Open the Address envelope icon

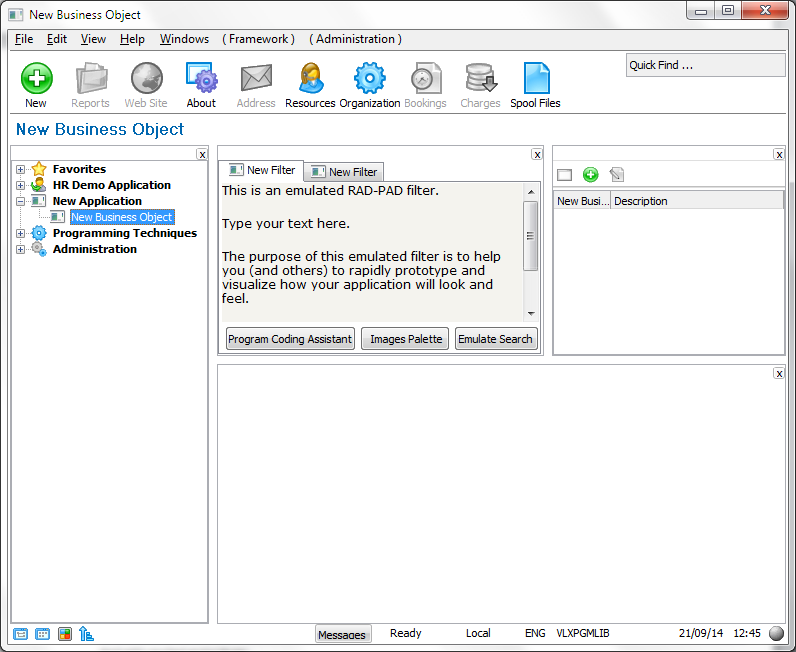pos(256,79)
